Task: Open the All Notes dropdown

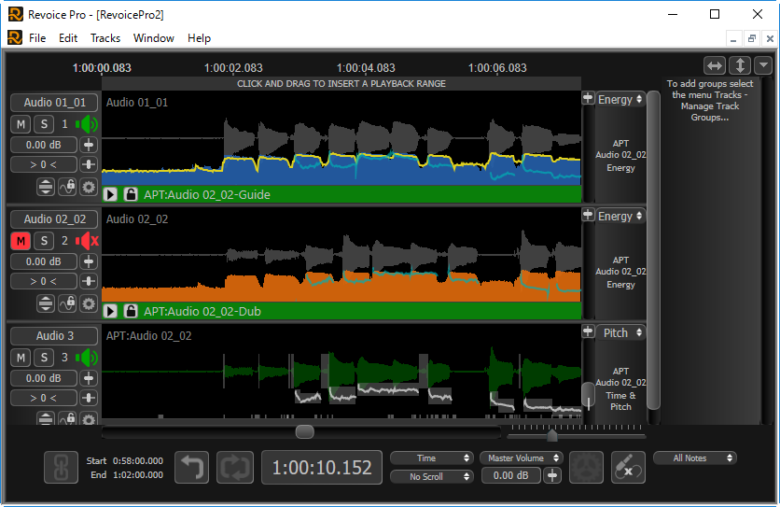Action: [695, 458]
